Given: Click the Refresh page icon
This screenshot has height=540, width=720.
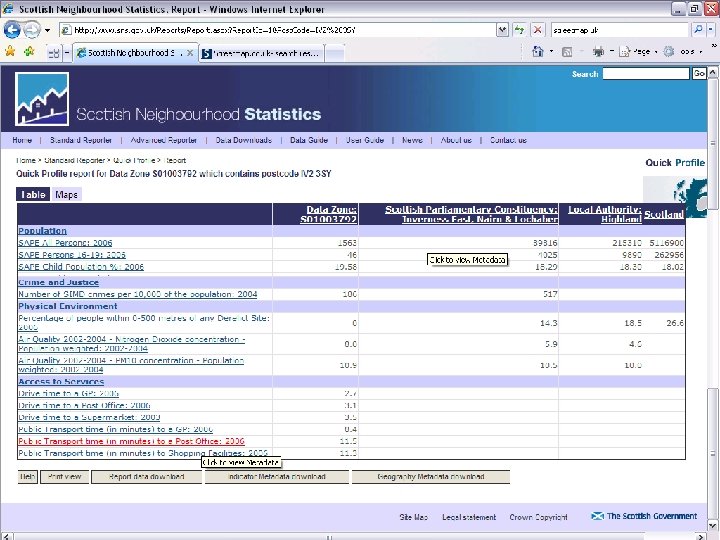Looking at the screenshot, I should click(x=519, y=30).
